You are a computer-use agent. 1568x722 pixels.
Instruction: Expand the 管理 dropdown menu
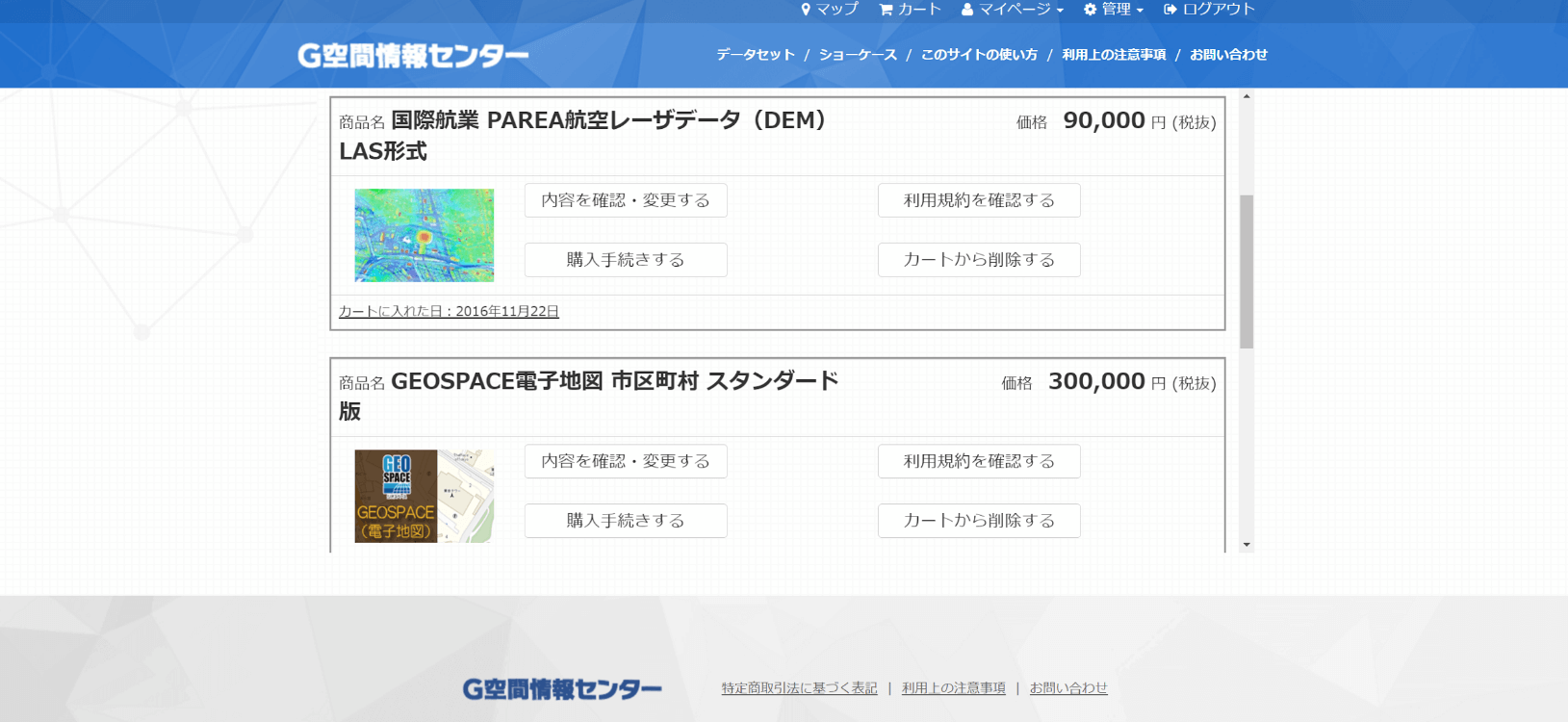tap(1114, 10)
